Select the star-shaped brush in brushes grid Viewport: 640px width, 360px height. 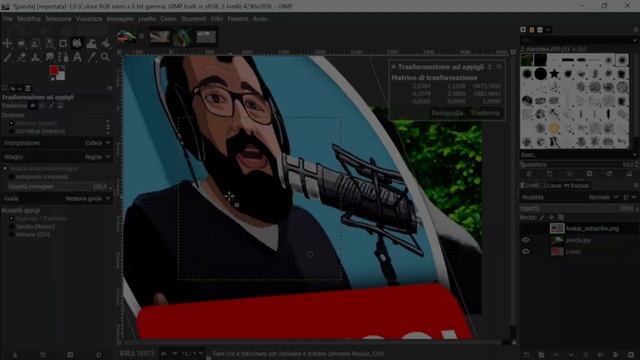[554, 73]
